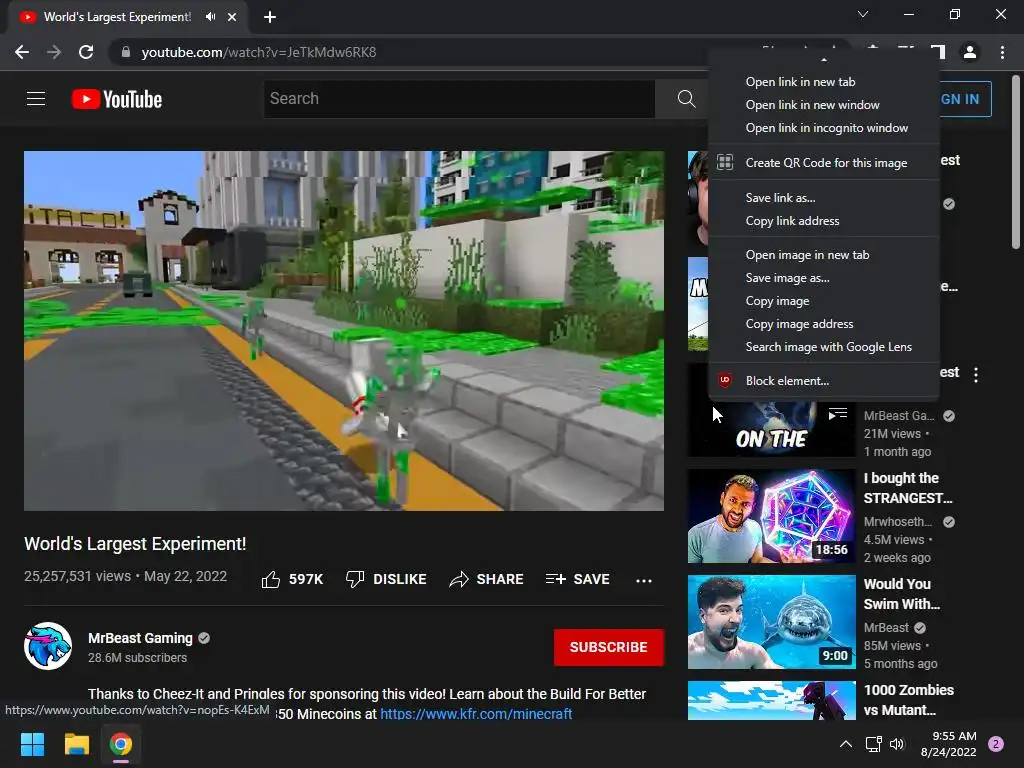This screenshot has height=768, width=1024.
Task: Mute tab via speaker icon in tab
Action: pos(210,17)
